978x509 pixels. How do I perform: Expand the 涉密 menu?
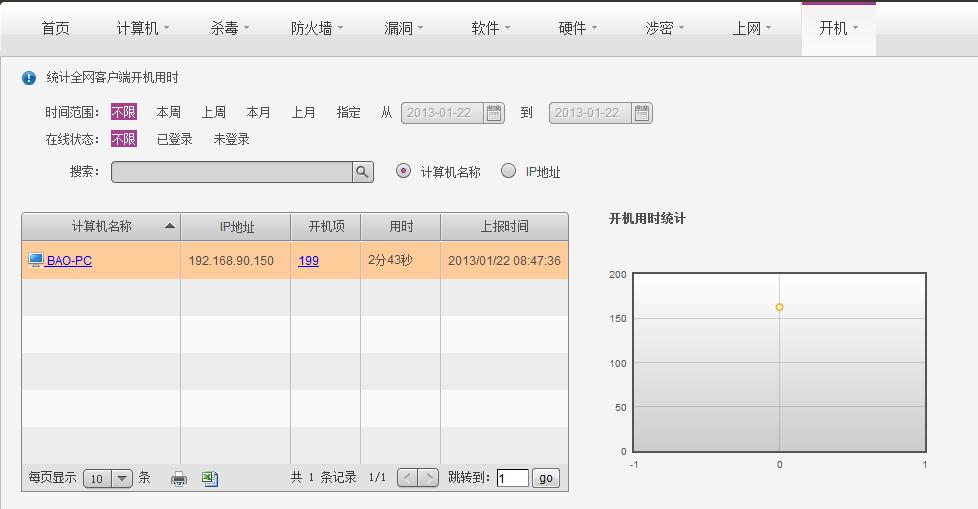[665, 28]
